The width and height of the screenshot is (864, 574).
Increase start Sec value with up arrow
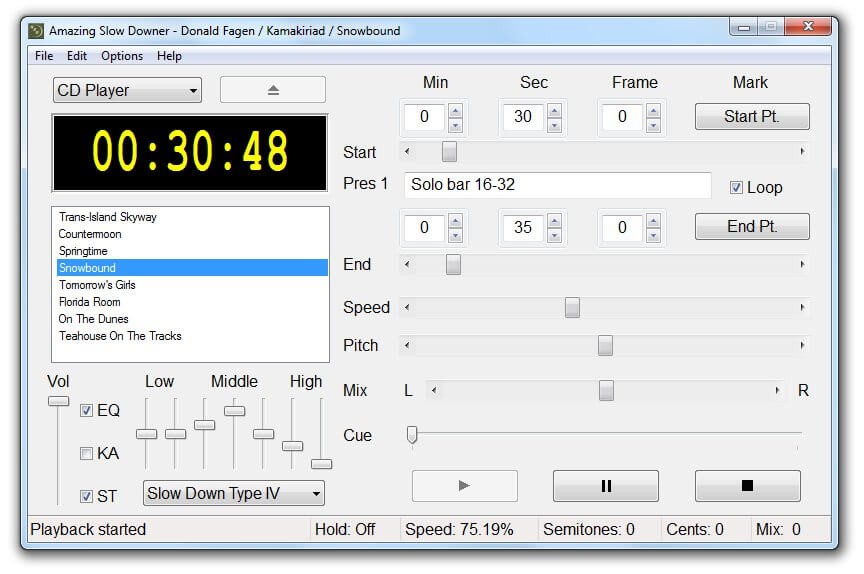pos(553,111)
